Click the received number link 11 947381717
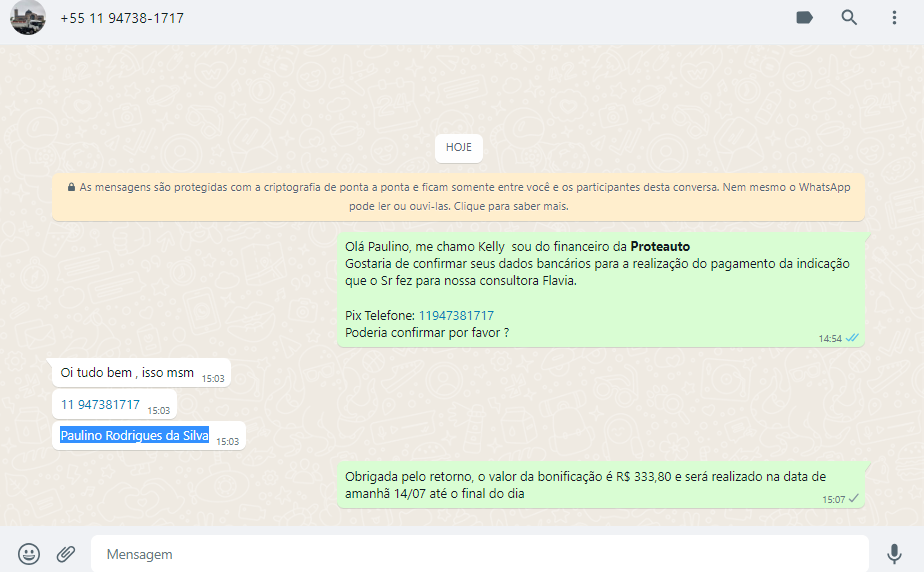 coord(100,405)
